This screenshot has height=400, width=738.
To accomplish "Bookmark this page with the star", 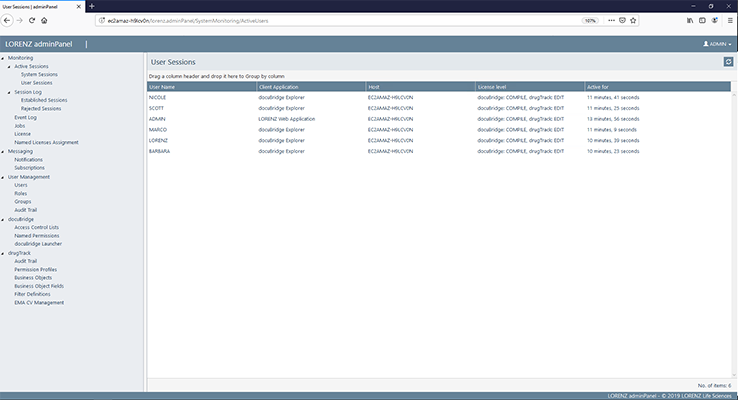I will 633,20.
